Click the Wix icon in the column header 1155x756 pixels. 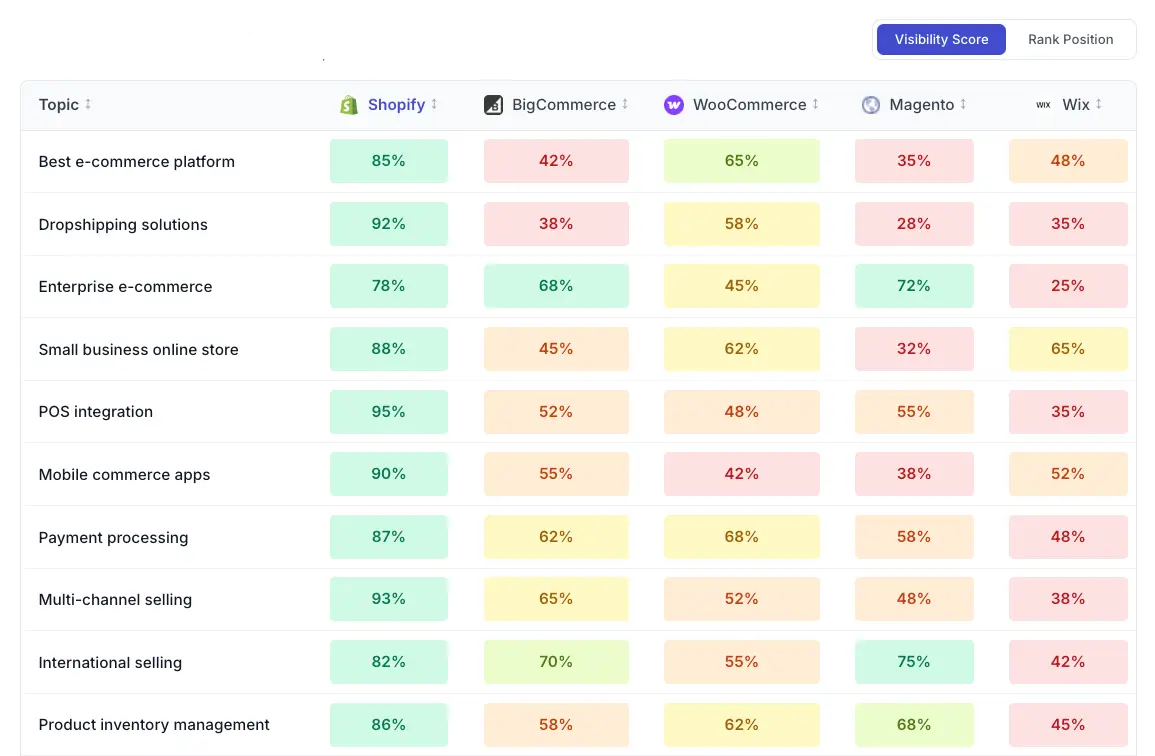1043,104
